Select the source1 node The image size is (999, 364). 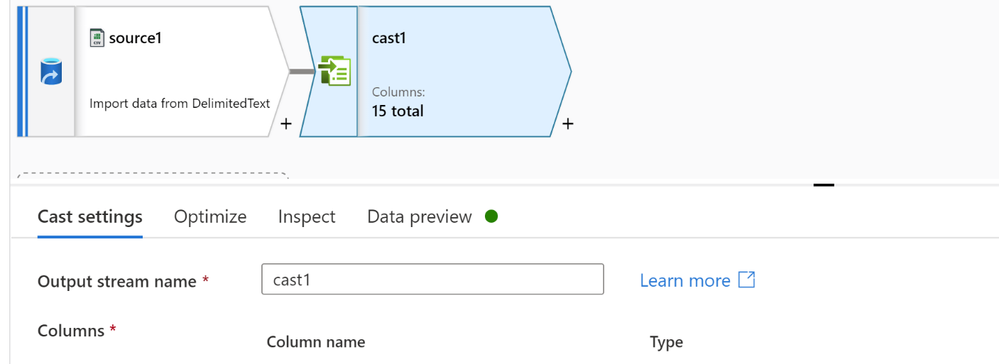153,71
